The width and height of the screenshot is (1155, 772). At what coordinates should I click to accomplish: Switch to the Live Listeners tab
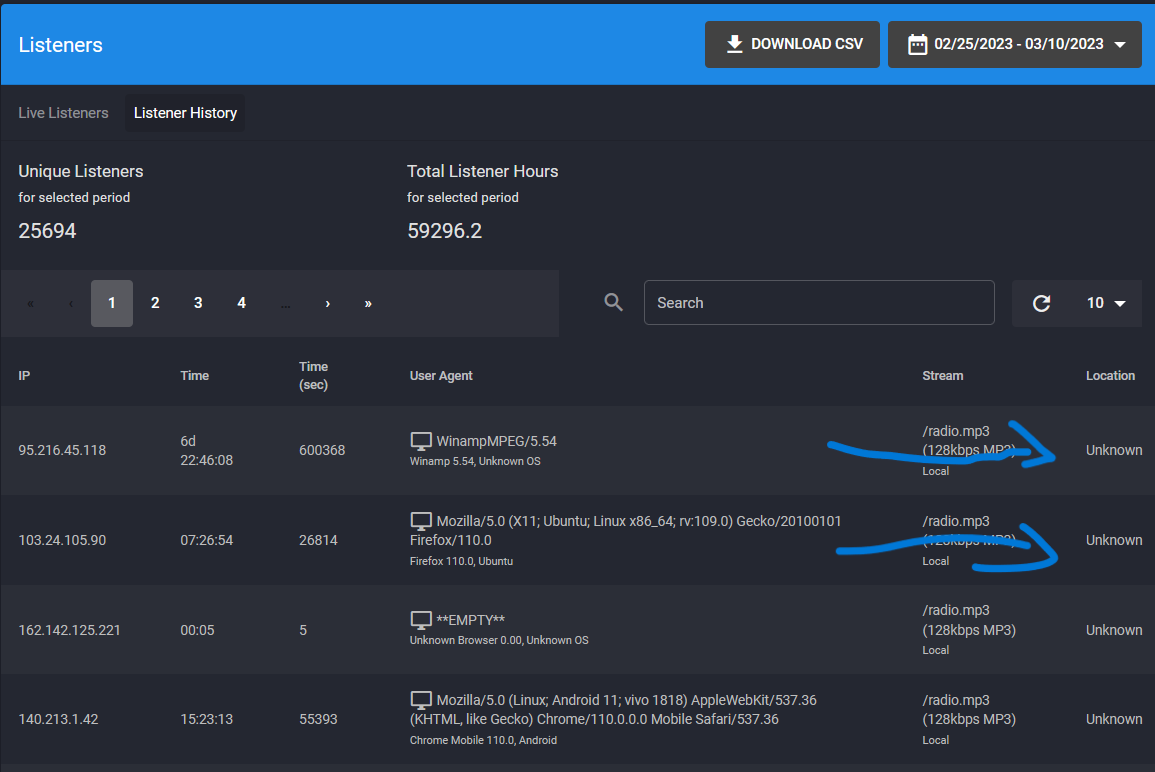click(63, 113)
